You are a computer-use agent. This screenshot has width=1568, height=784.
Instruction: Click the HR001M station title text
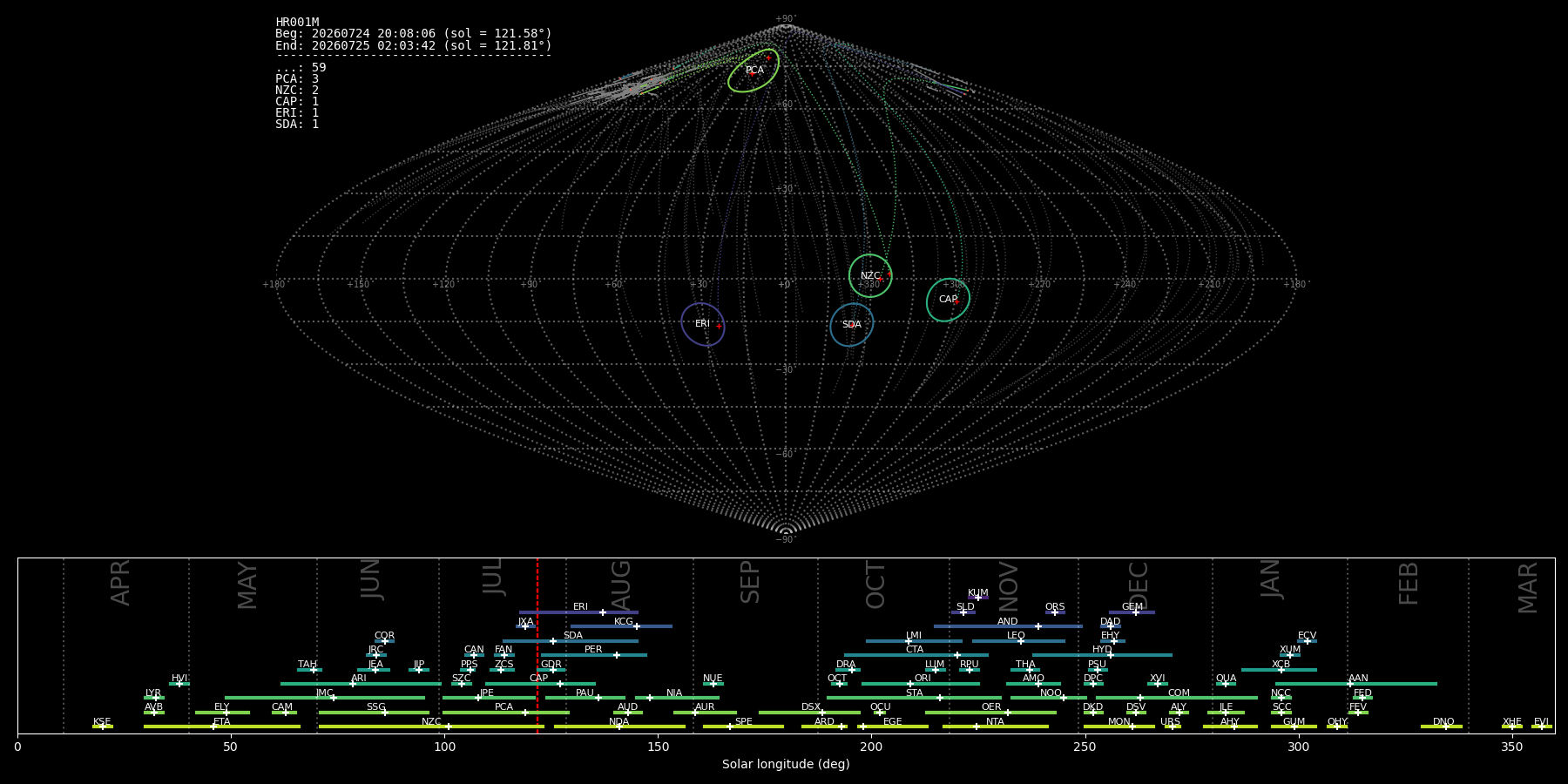pos(297,23)
